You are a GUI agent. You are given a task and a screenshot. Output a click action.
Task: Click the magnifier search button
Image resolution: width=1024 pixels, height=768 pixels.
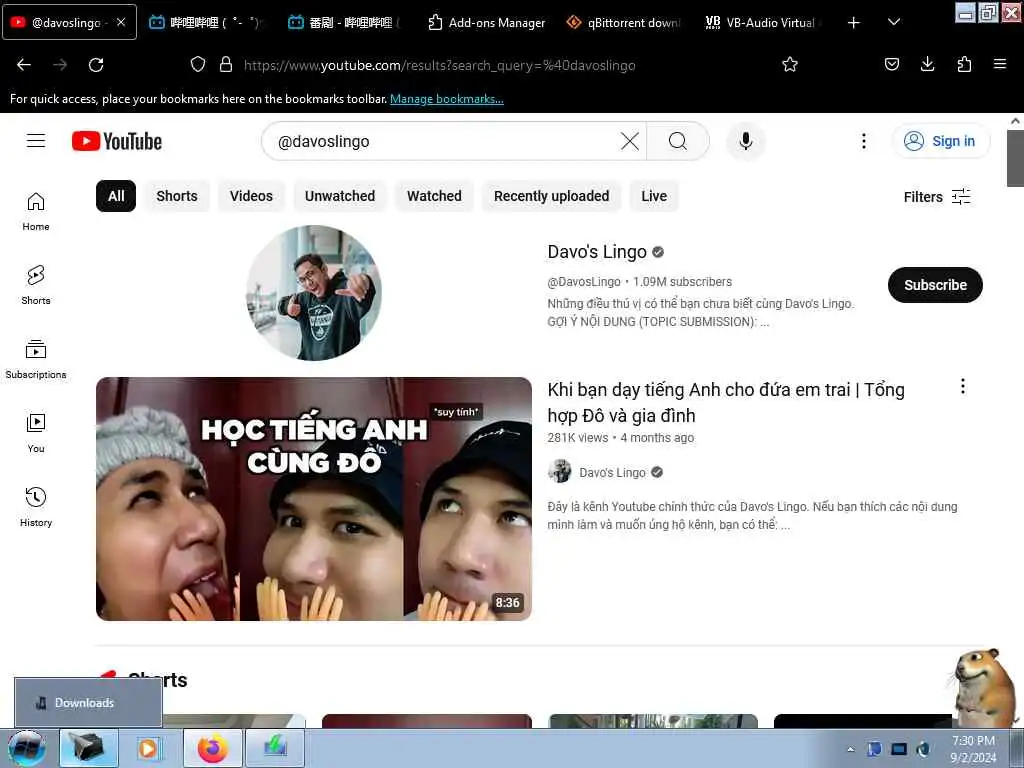[677, 141]
